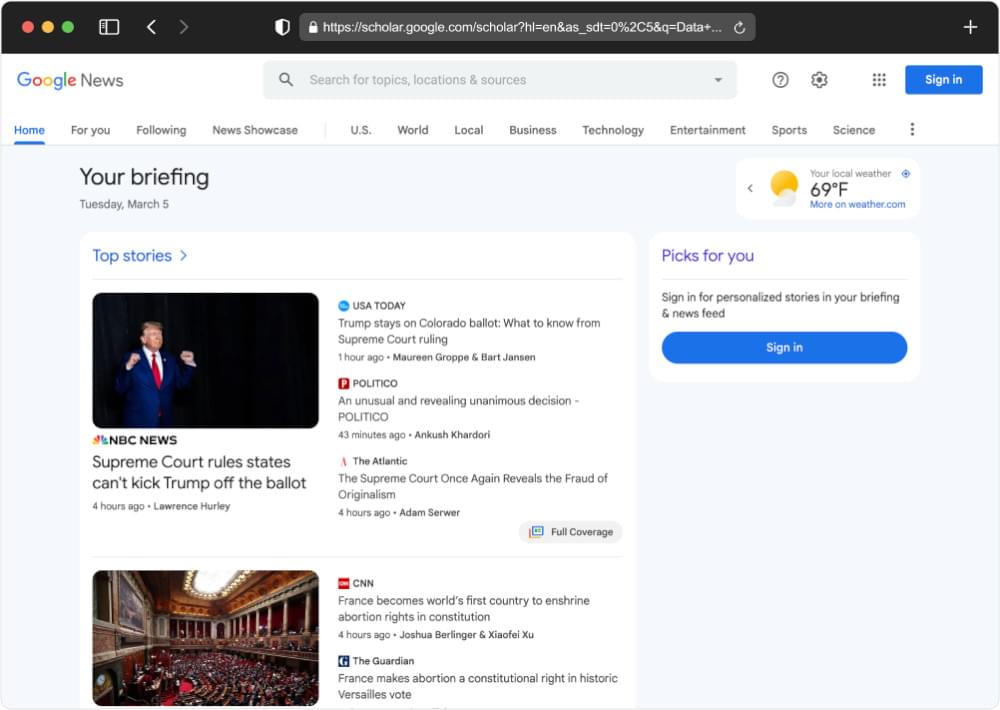This screenshot has height=710, width=1000.
Task: Select the USA TODAY source icon
Action: (342, 305)
